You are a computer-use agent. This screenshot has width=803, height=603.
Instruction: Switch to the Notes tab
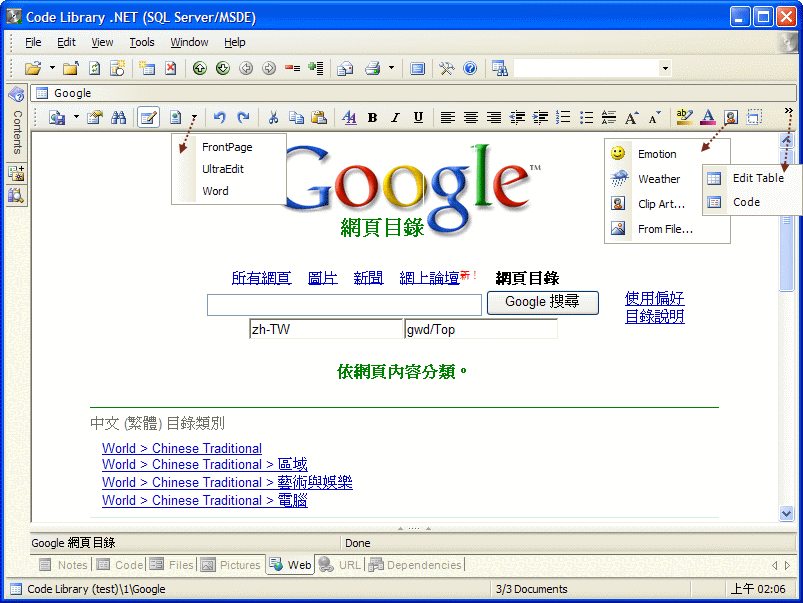point(64,565)
